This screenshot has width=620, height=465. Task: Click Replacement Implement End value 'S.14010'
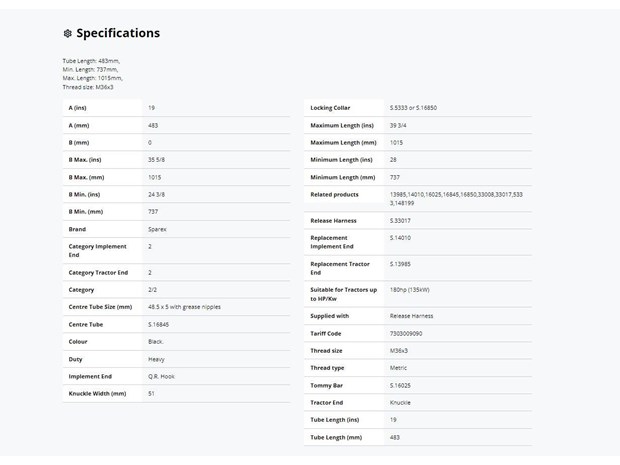tap(400, 238)
